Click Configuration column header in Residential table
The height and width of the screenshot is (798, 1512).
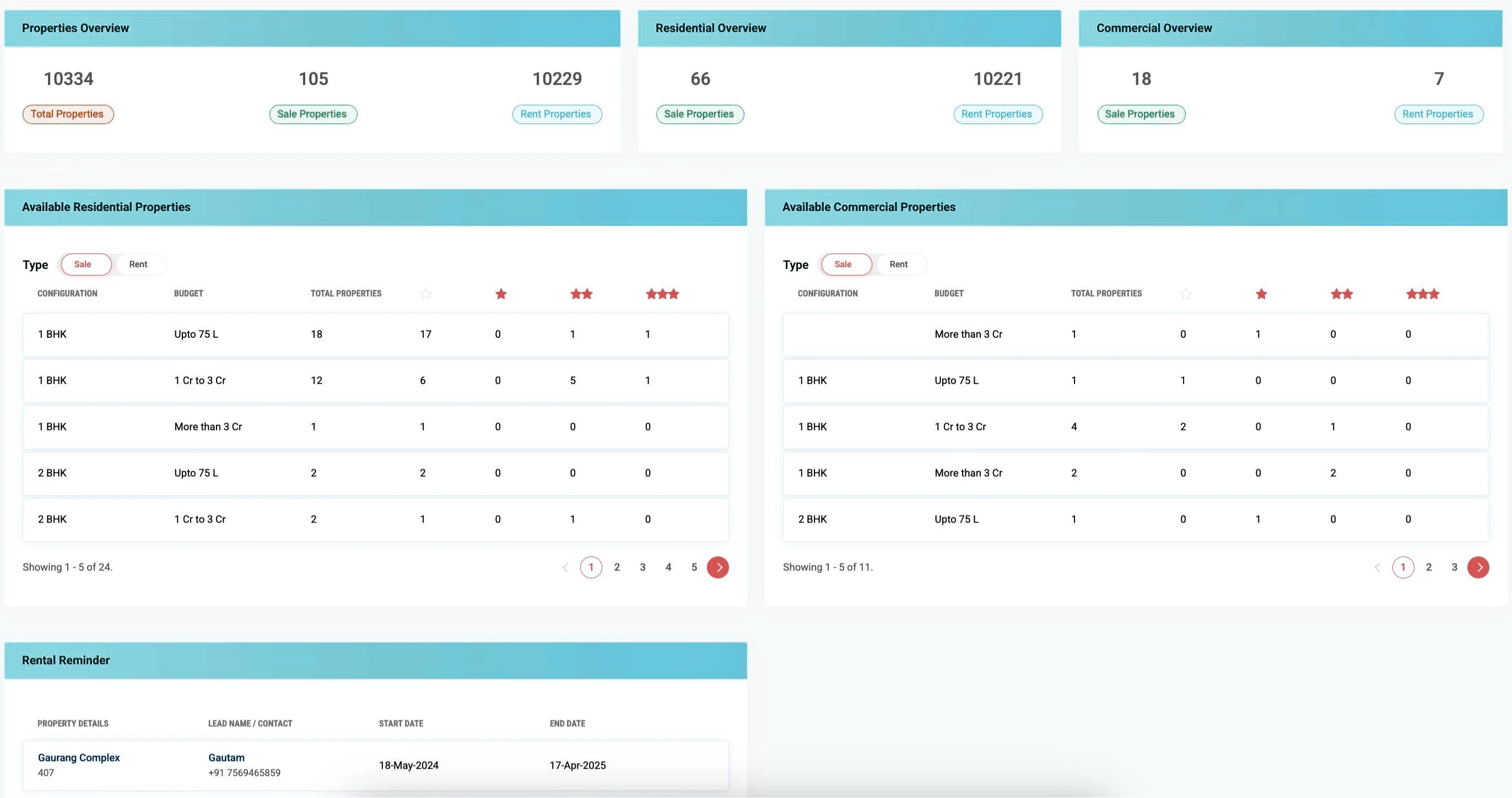click(x=67, y=293)
